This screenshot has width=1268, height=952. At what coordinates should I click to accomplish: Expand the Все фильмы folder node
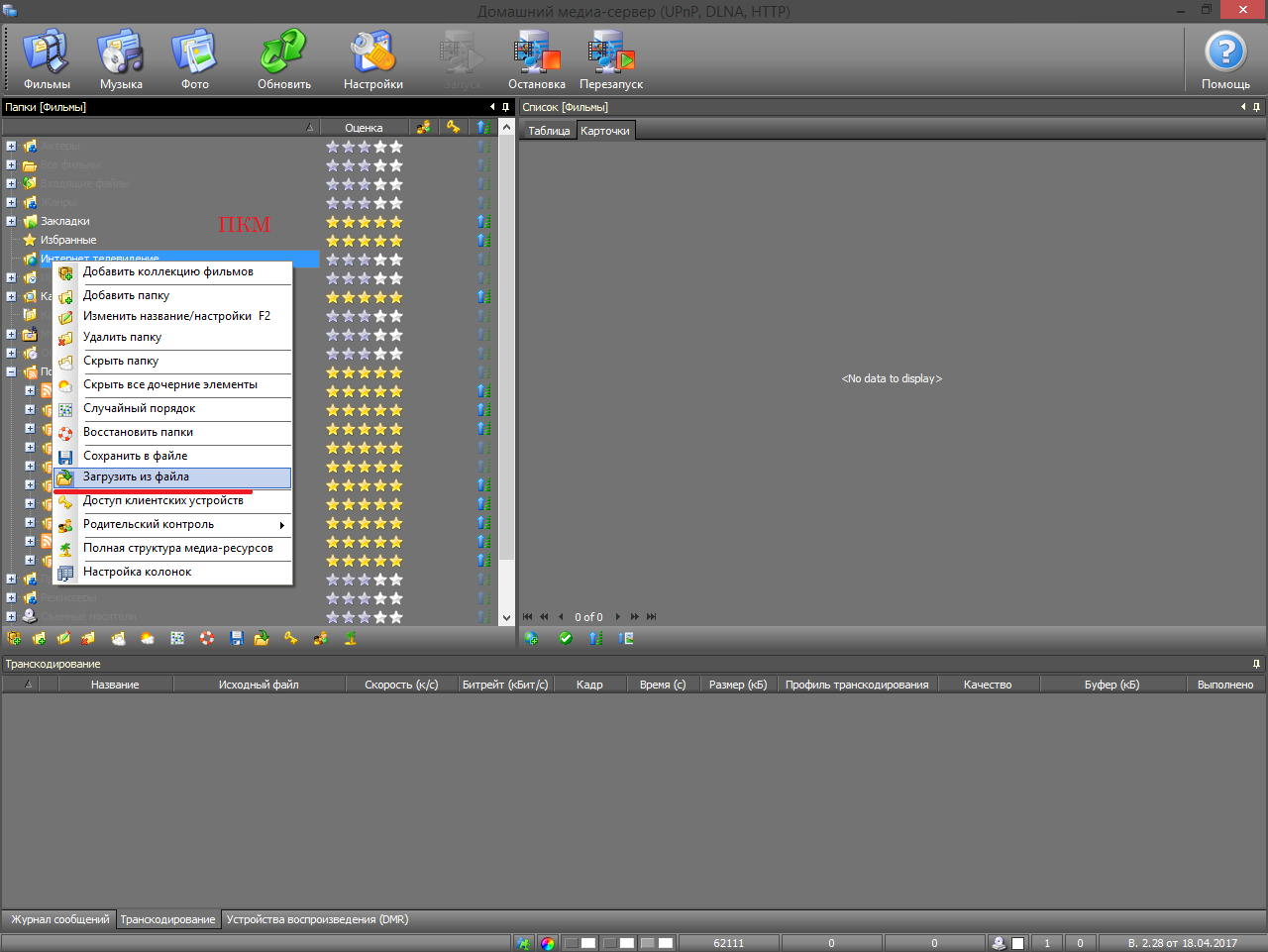[11, 164]
